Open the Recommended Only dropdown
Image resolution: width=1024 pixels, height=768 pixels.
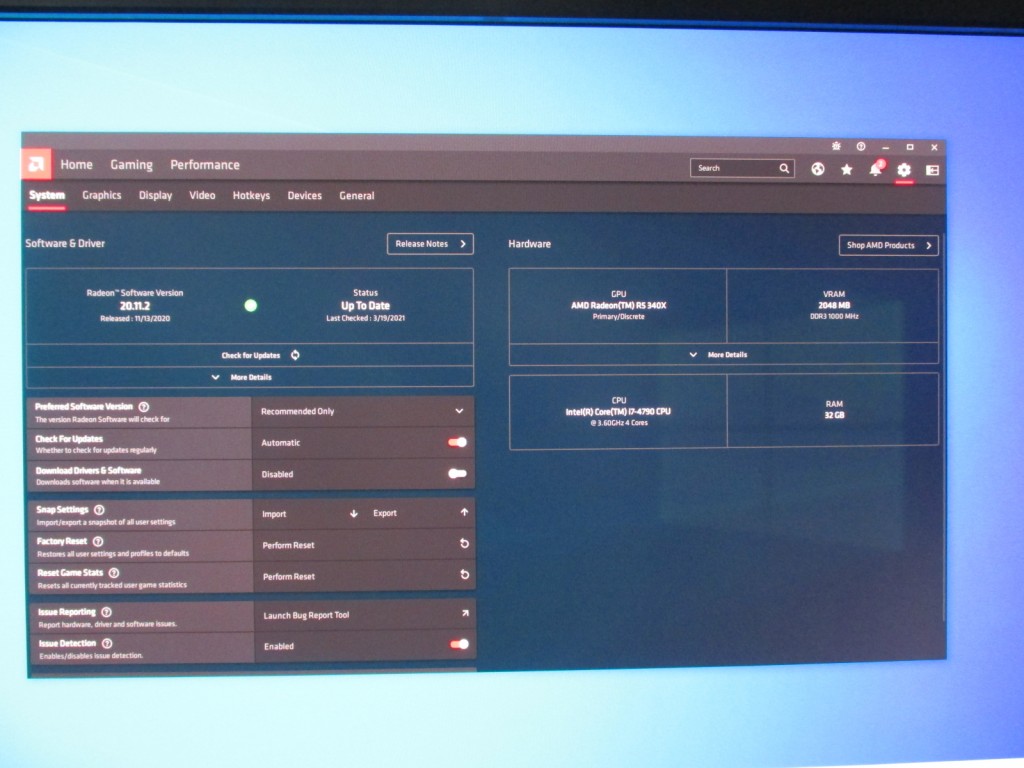[x=362, y=411]
